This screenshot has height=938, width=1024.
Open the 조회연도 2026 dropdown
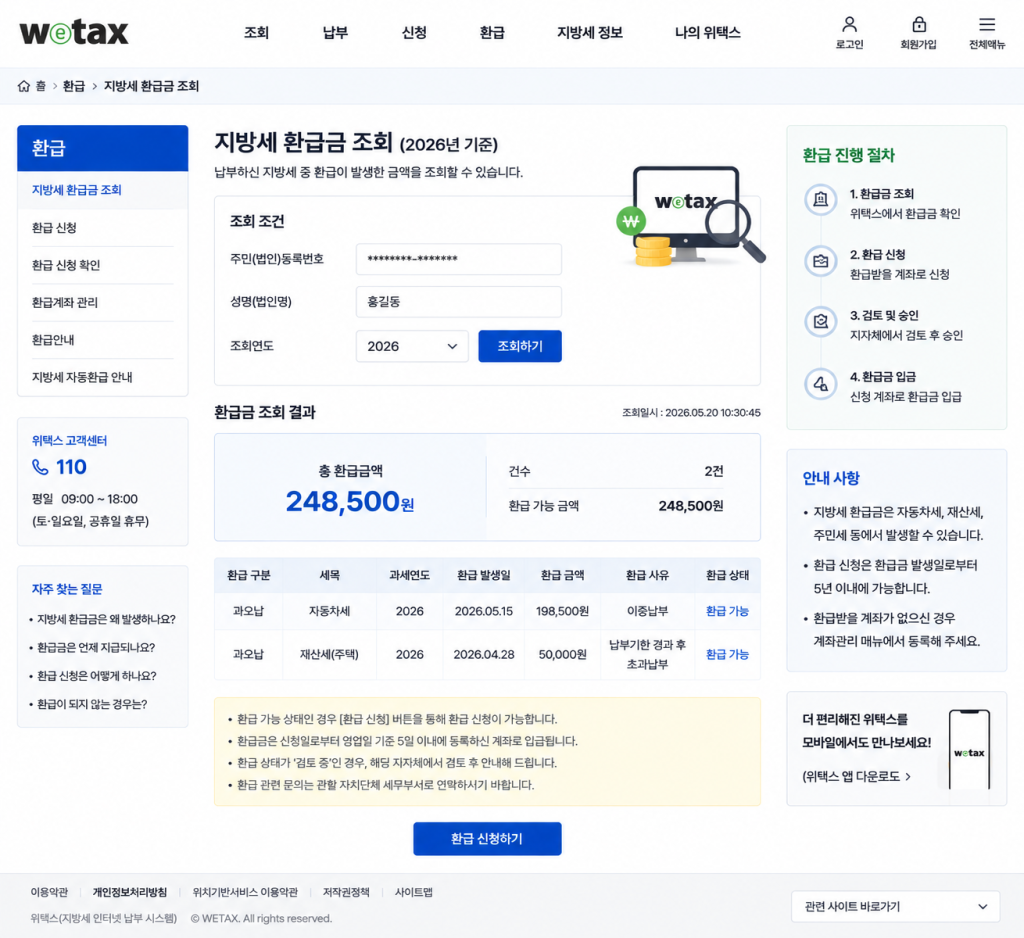pos(412,346)
